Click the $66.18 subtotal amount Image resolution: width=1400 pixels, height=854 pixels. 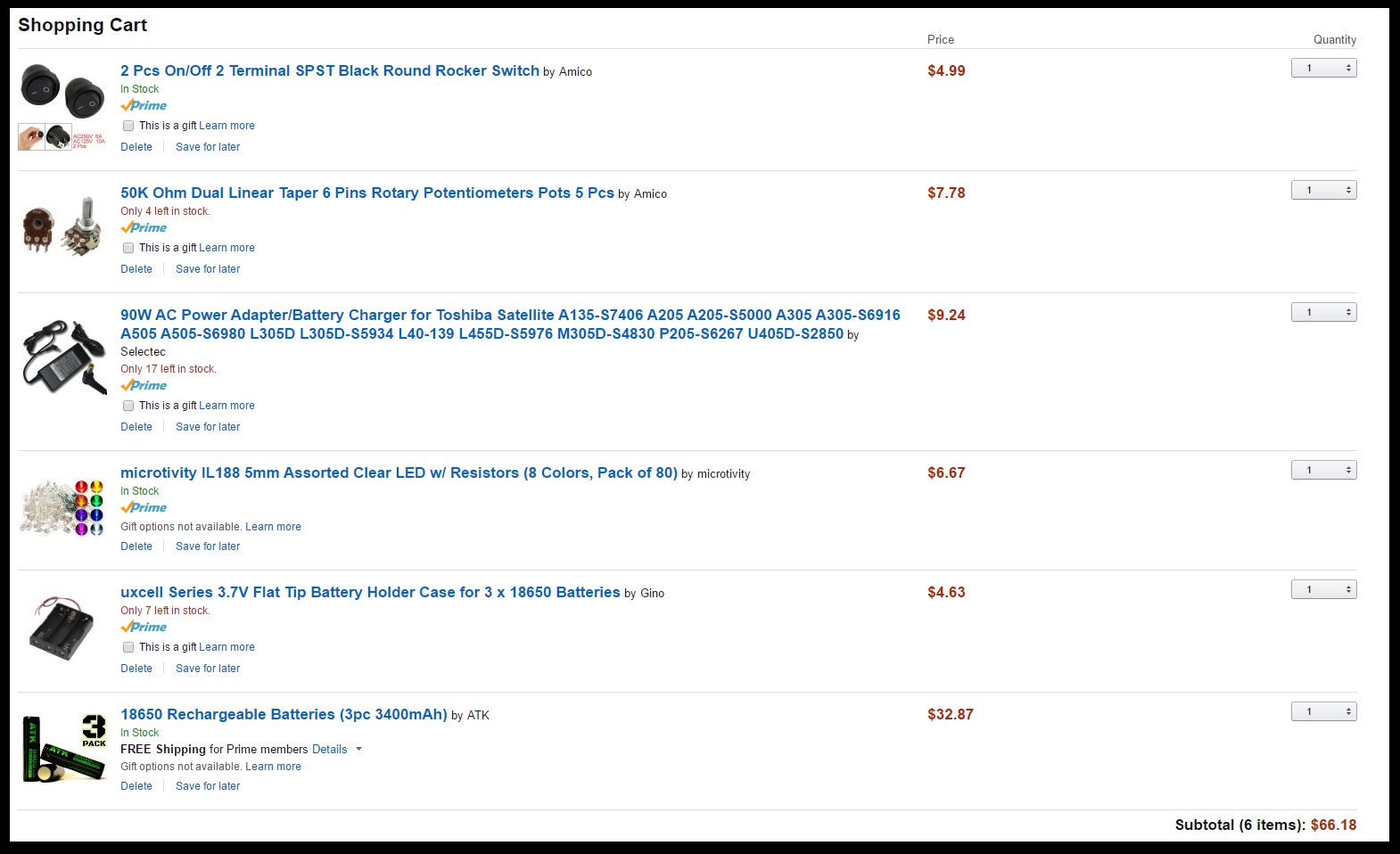pos(1333,825)
